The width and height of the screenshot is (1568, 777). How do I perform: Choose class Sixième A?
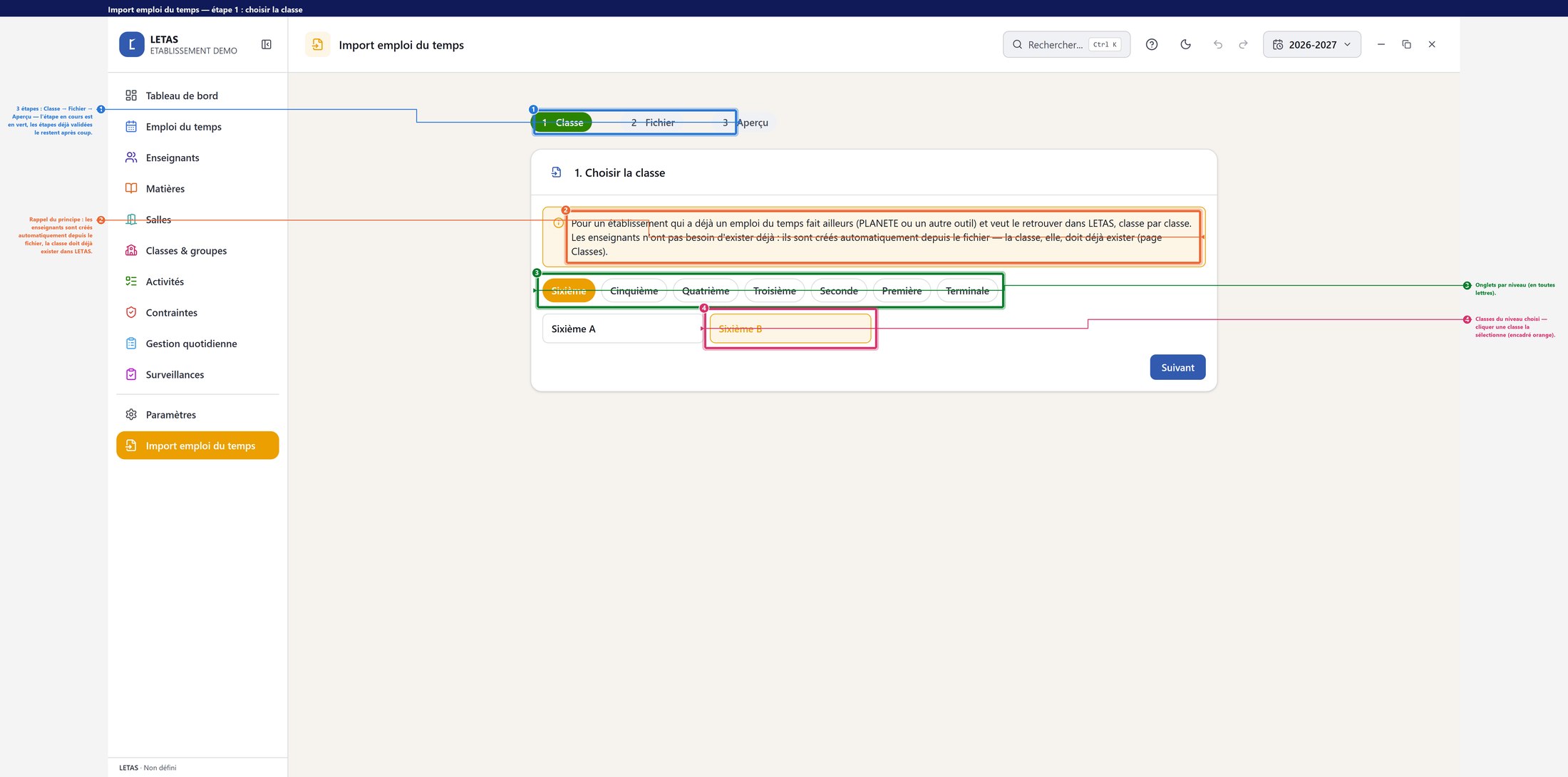pyautogui.click(x=623, y=329)
